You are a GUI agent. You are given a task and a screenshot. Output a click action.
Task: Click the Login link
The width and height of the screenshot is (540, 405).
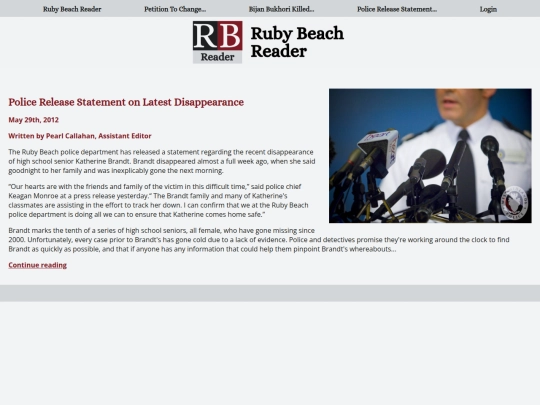(x=488, y=9)
